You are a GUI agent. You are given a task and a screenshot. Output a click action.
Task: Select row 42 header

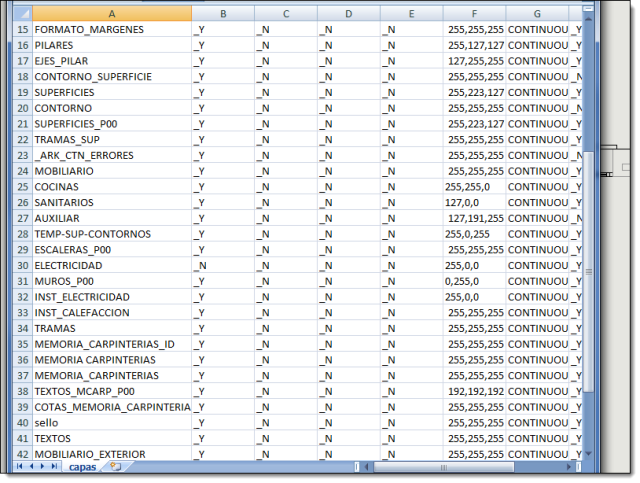coord(23,454)
